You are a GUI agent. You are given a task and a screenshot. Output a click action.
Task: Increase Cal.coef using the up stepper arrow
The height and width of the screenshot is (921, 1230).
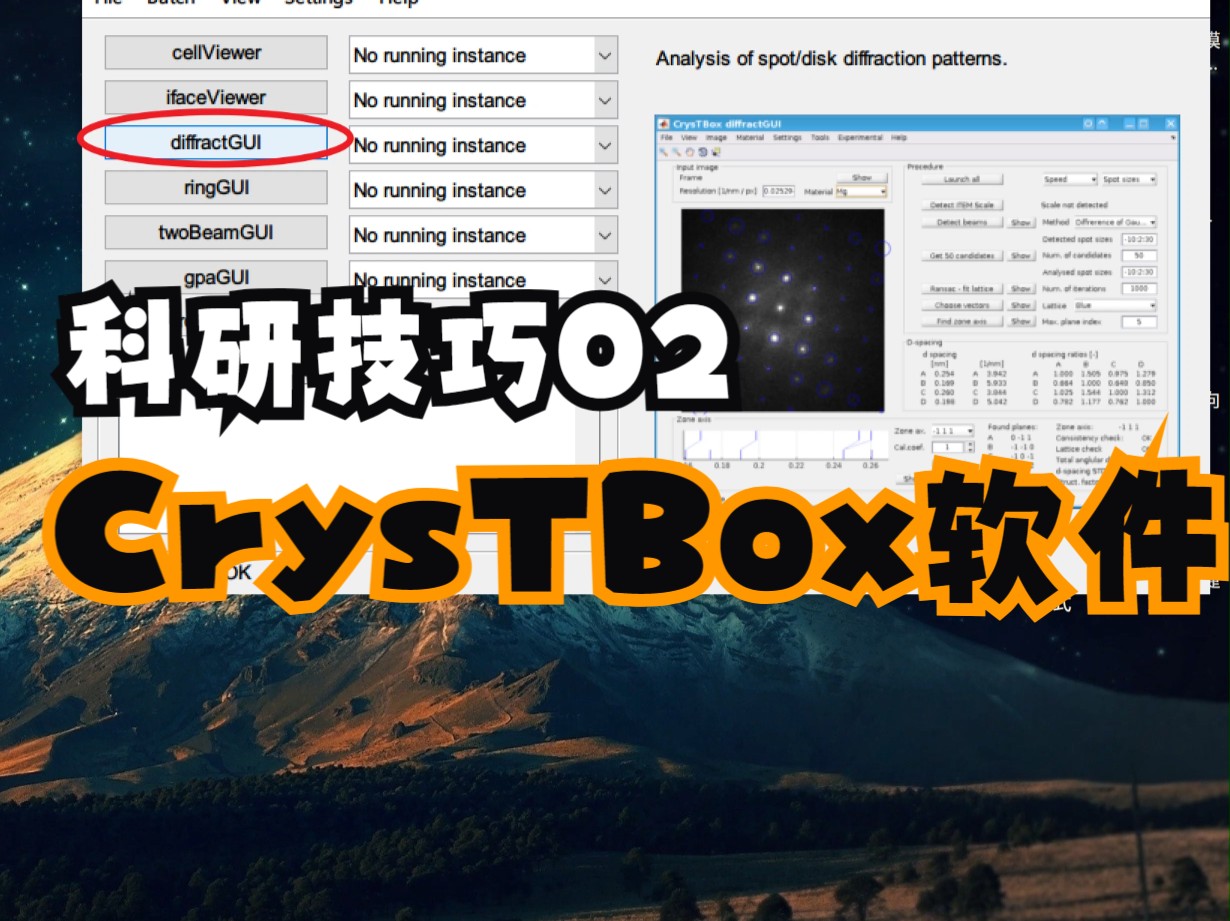tap(970, 444)
